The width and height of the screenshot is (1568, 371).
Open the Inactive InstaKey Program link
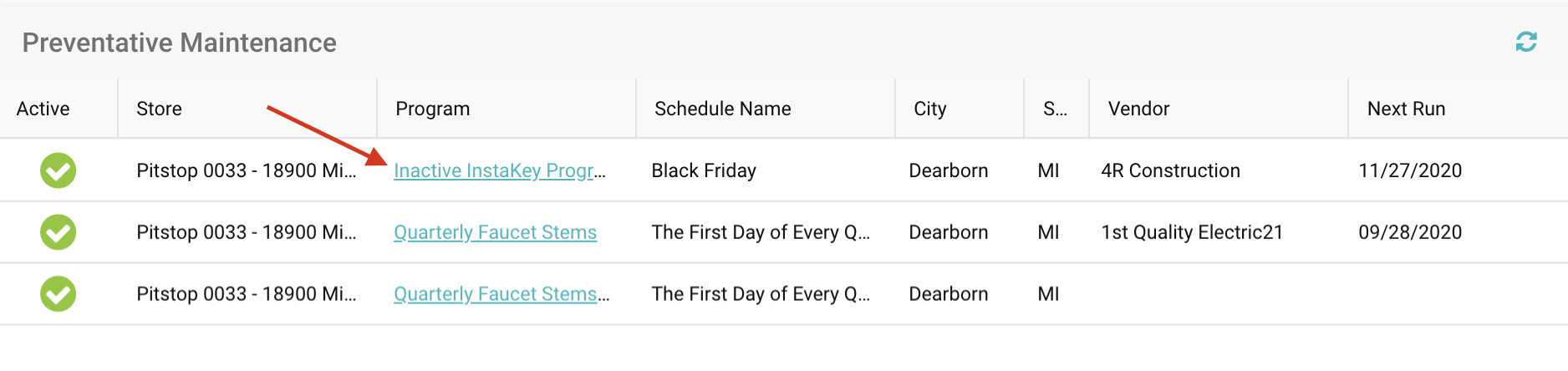point(500,170)
